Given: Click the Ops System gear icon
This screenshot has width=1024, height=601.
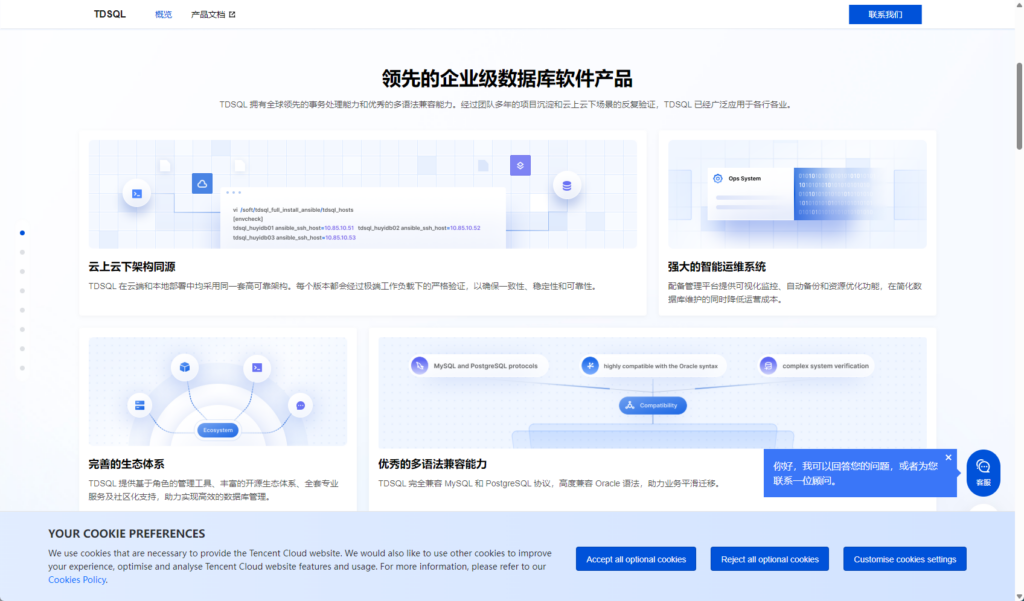Looking at the screenshot, I should pos(718,178).
